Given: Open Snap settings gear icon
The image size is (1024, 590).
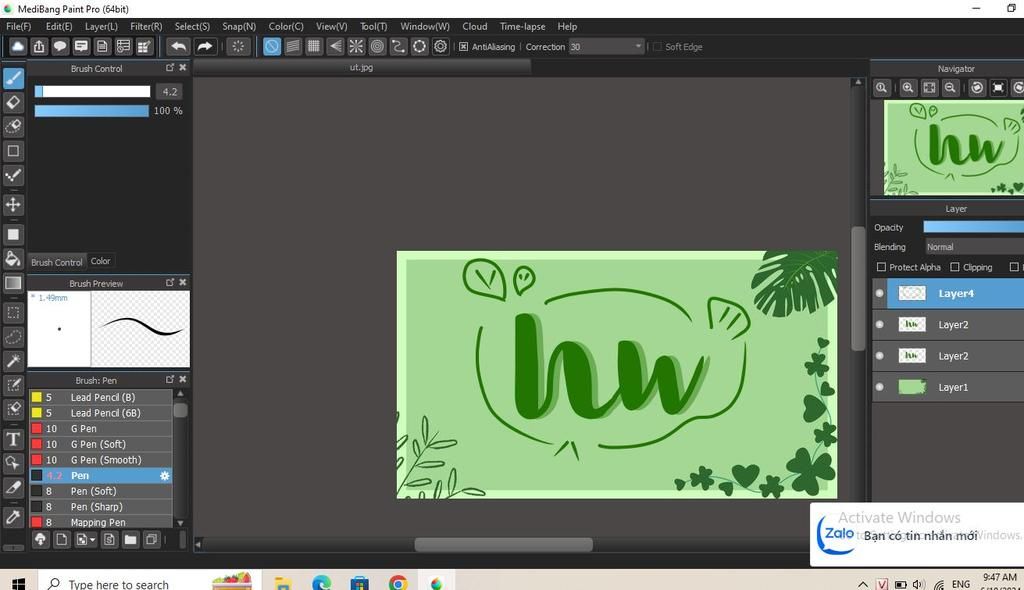Looking at the screenshot, I should pos(441,46).
